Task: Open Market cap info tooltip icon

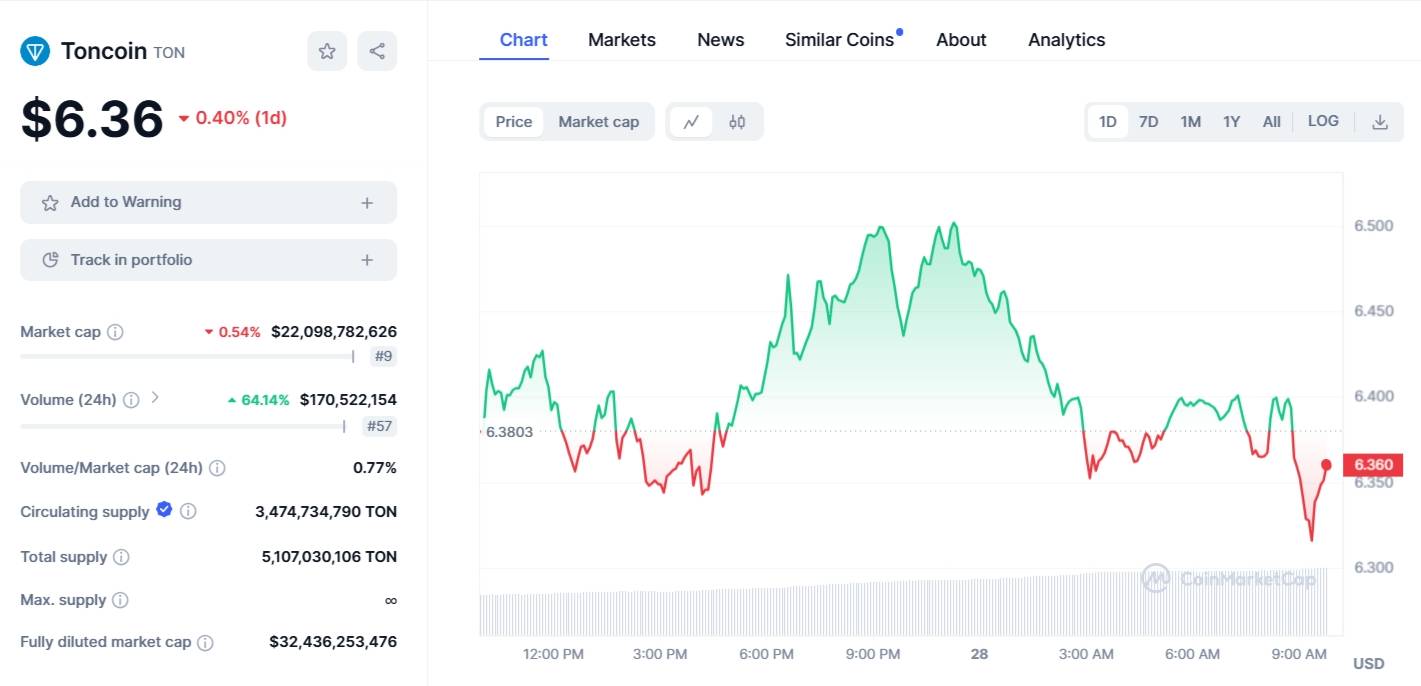Action: coord(115,332)
